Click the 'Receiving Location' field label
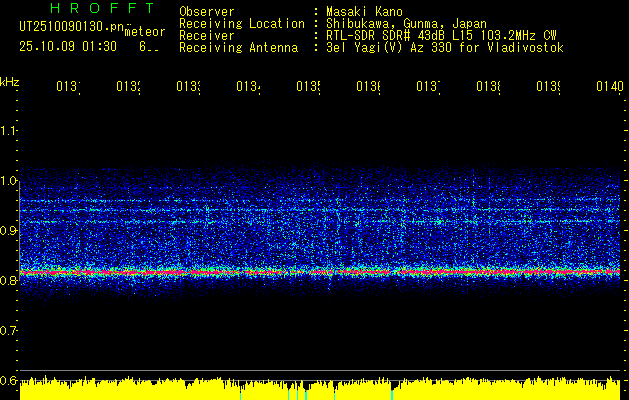Screen dimensions: 629x400 241,23
